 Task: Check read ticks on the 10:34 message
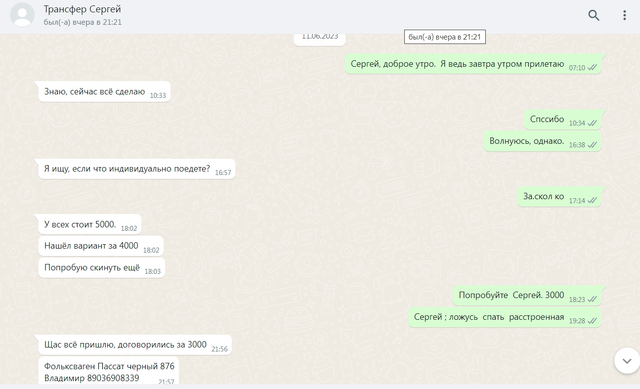[592, 123]
